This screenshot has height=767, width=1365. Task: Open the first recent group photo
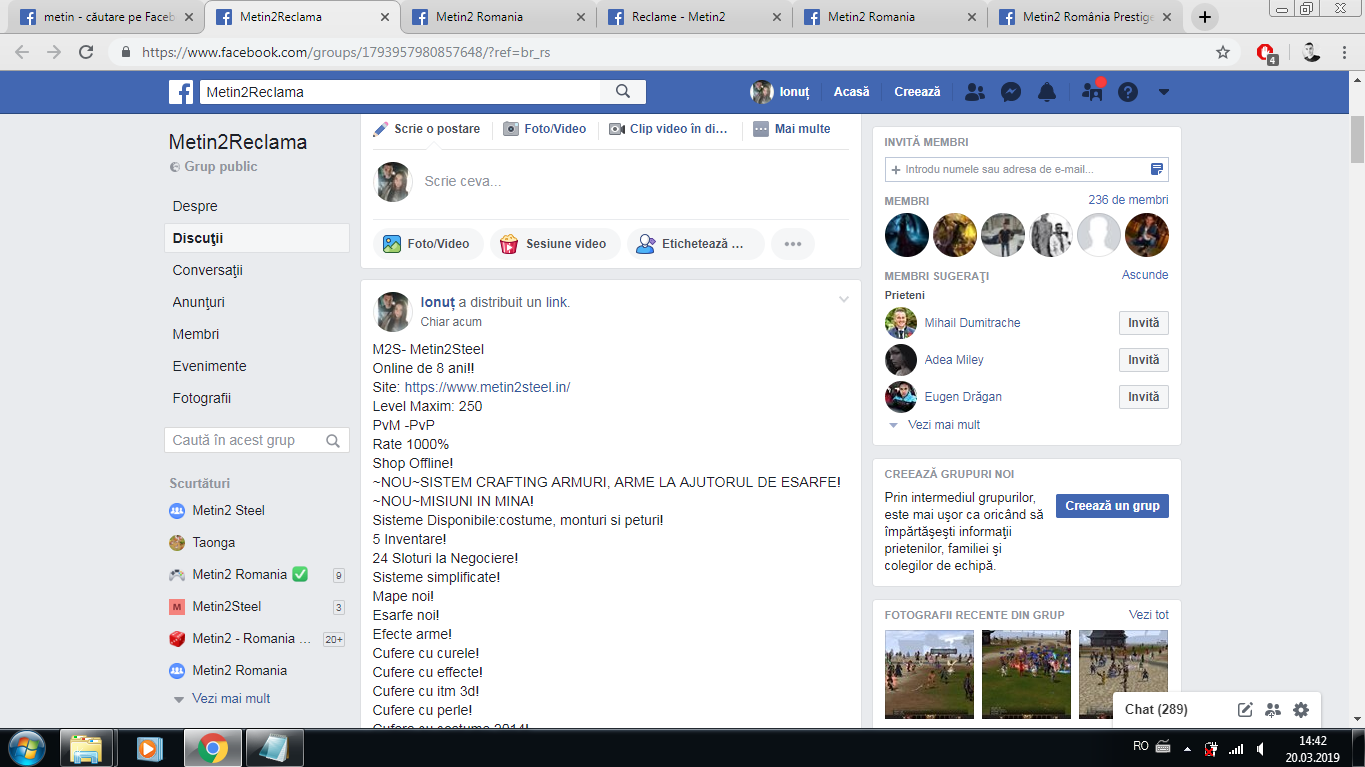click(x=929, y=674)
